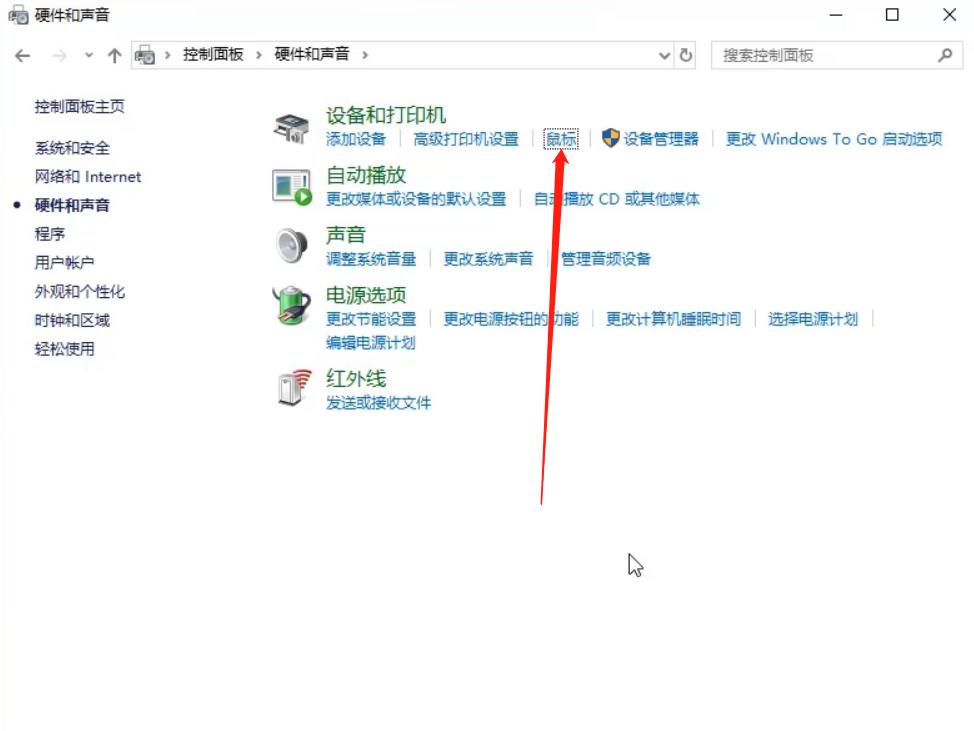Expand the address bar history dropdown
The width and height of the screenshot is (974, 731).
(x=664, y=56)
